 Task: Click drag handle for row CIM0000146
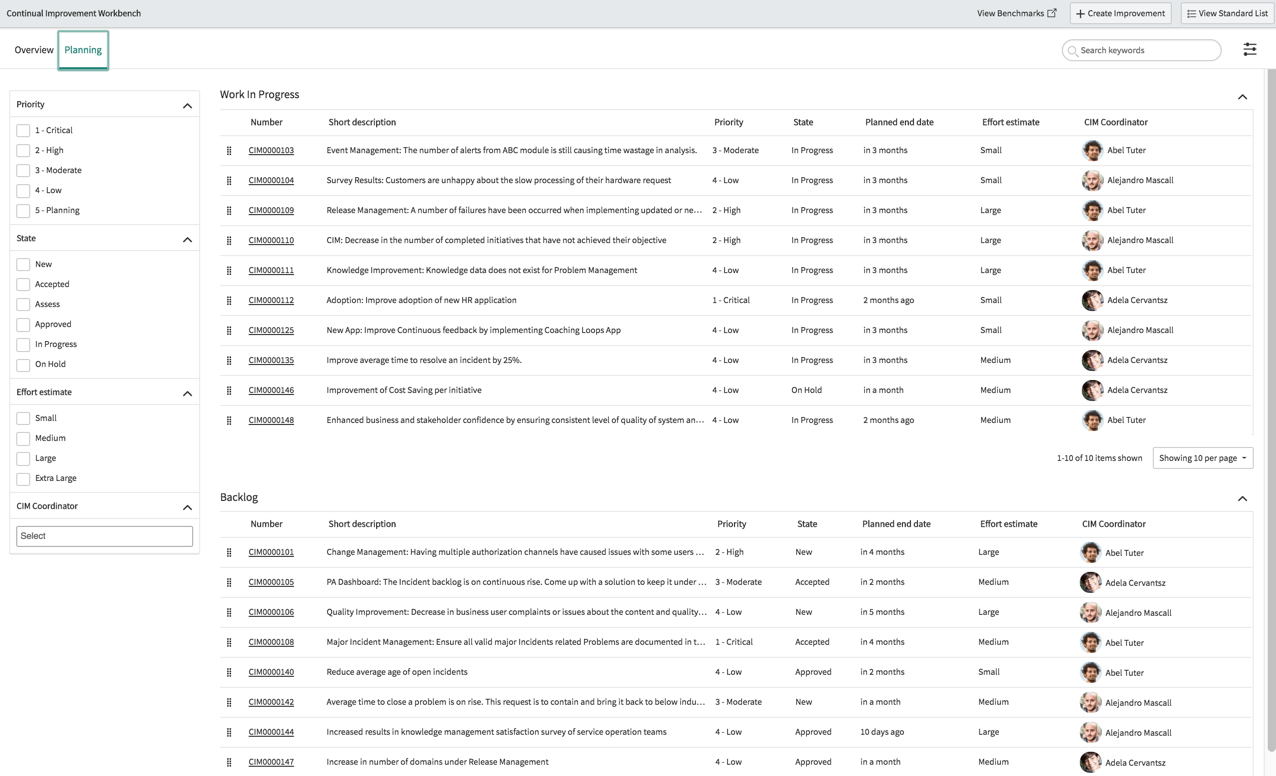click(229, 391)
